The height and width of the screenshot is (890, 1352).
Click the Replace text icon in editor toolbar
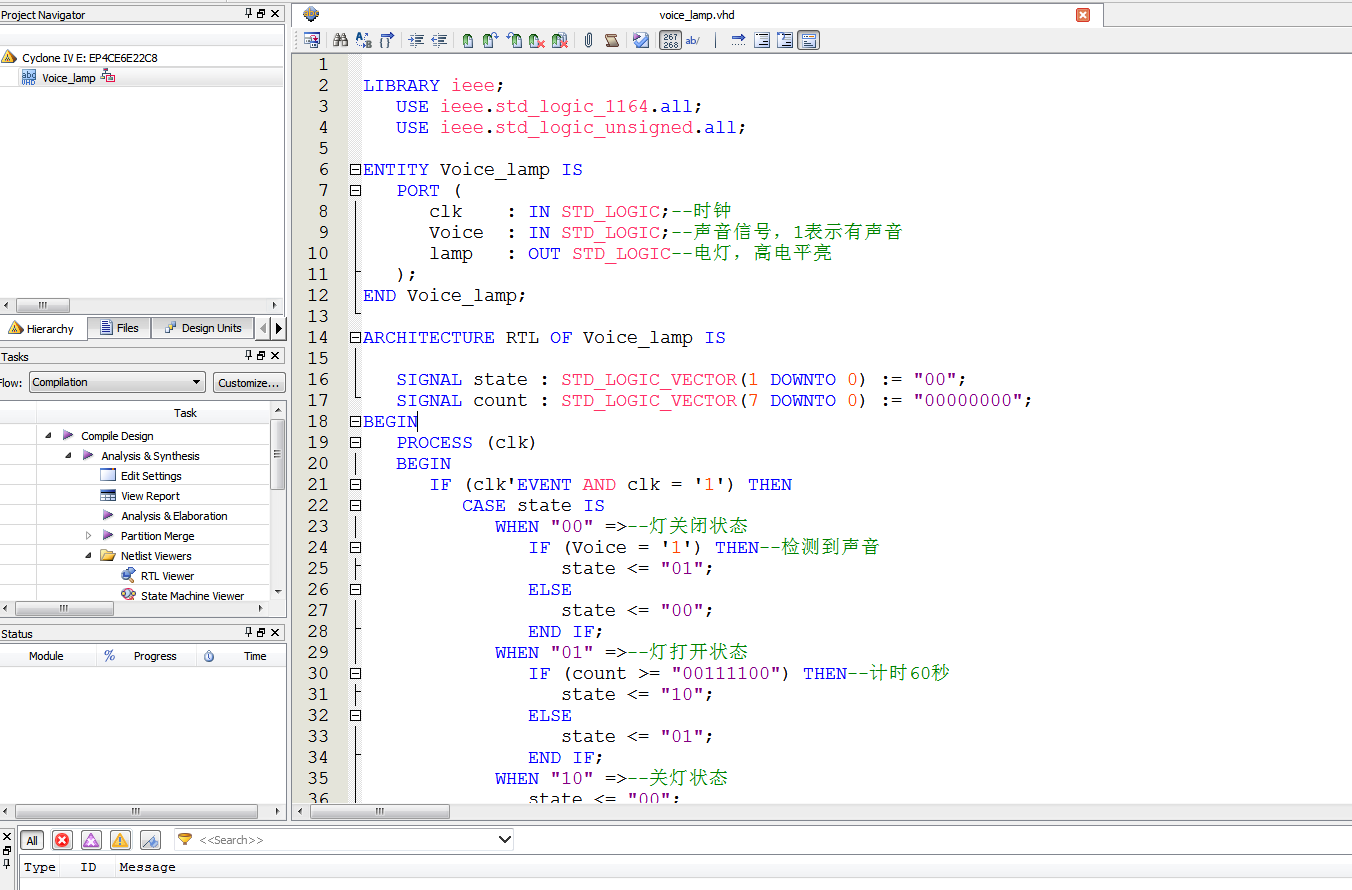(x=363, y=40)
